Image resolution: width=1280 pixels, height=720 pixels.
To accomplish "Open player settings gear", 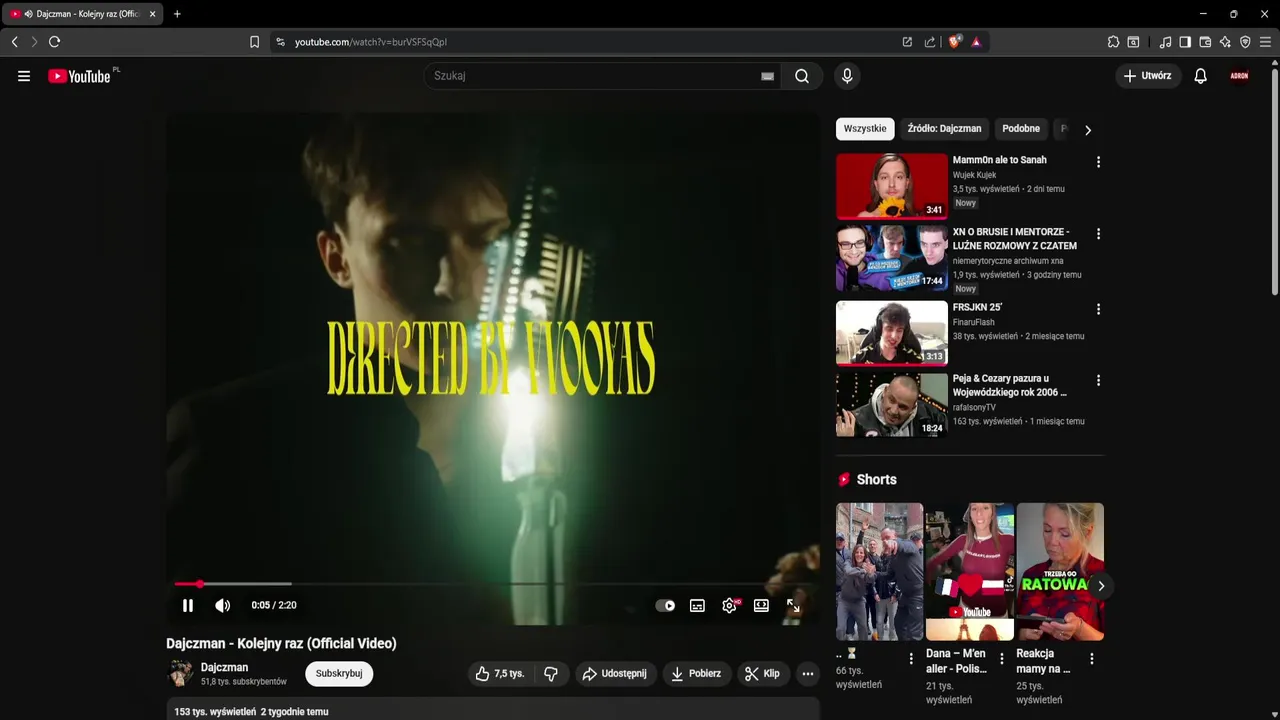I will (x=730, y=605).
